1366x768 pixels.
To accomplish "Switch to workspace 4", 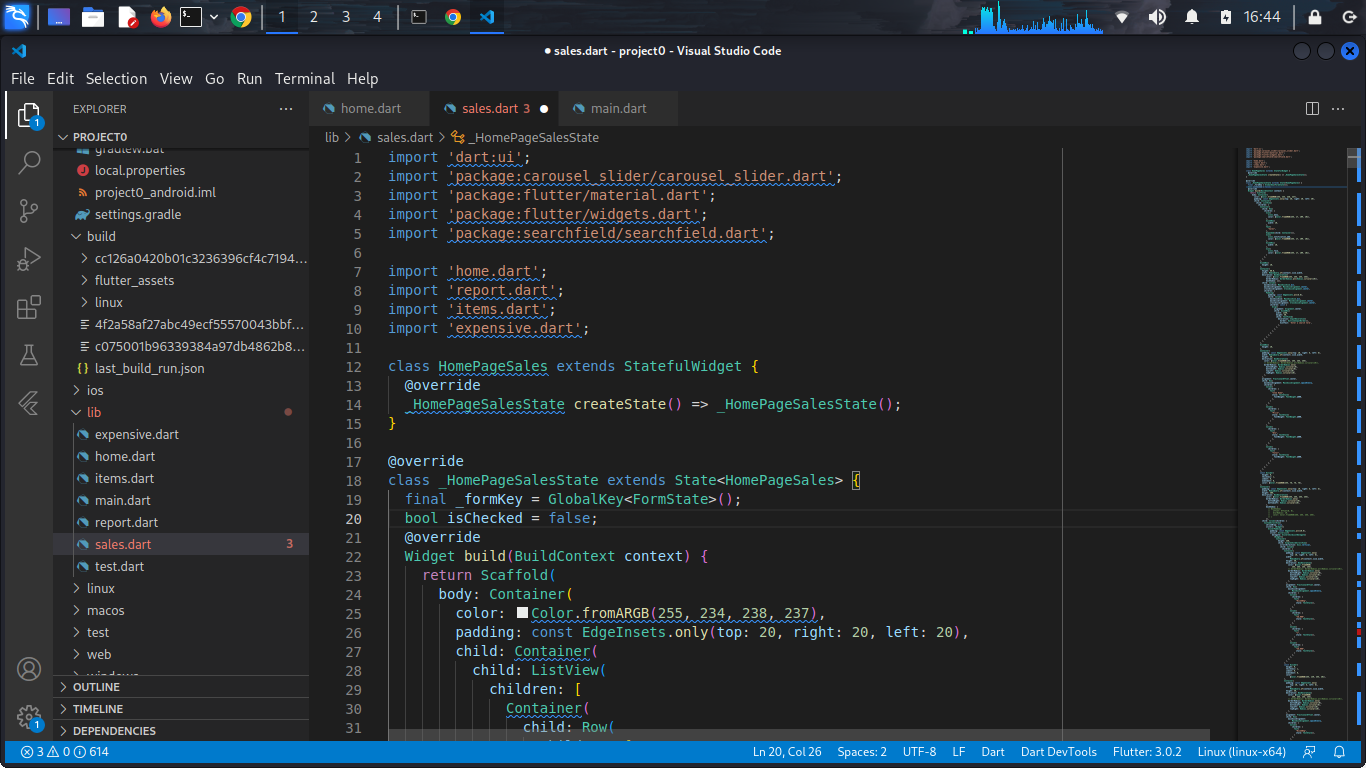I will pyautogui.click(x=377, y=17).
